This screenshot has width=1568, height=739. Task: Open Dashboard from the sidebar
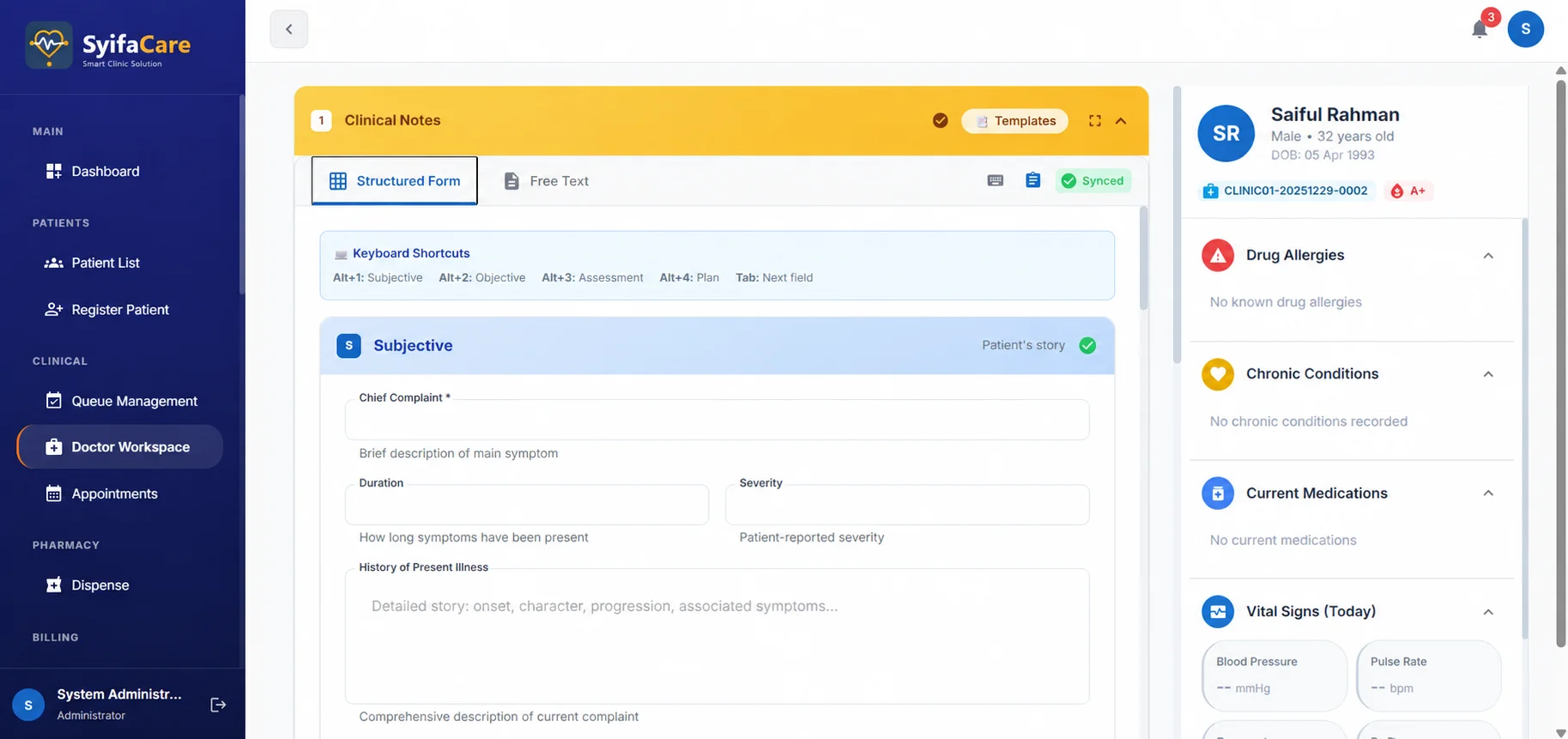pos(120,172)
